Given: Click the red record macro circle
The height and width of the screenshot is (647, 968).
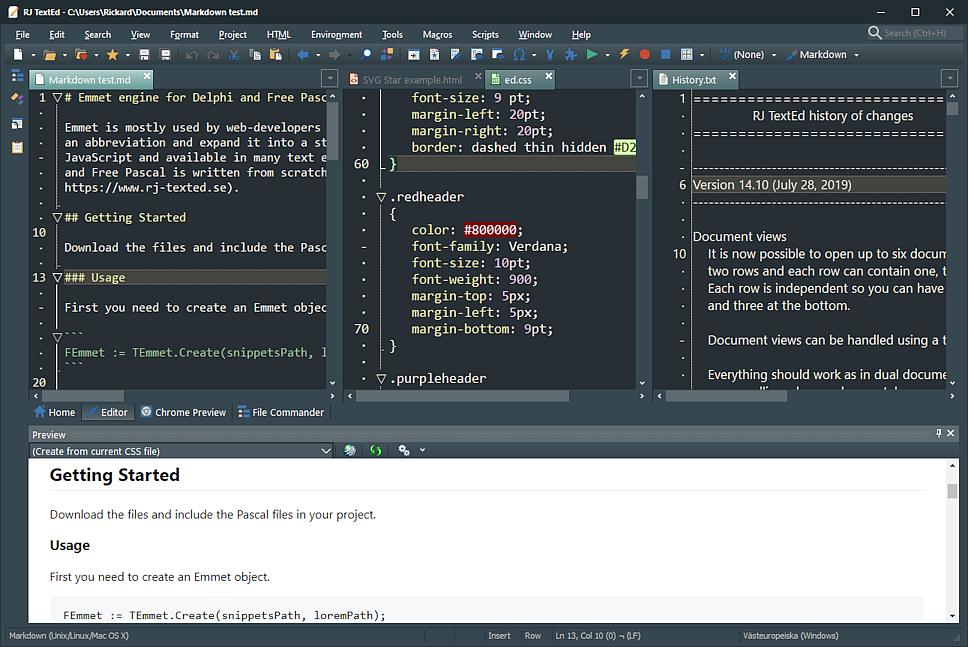Looking at the screenshot, I should coord(645,55).
